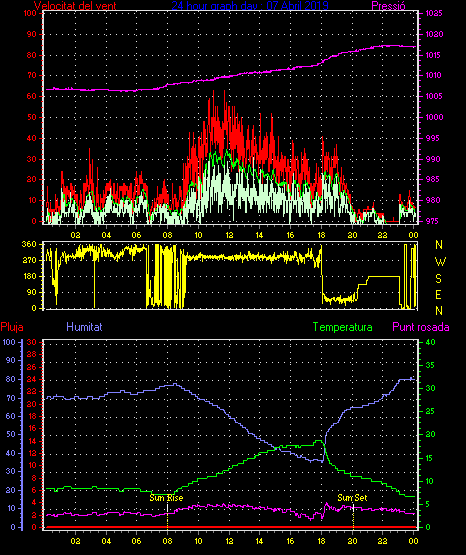Click the 'Pressió' label
The height and width of the screenshot is (555, 466).
(388, 5)
